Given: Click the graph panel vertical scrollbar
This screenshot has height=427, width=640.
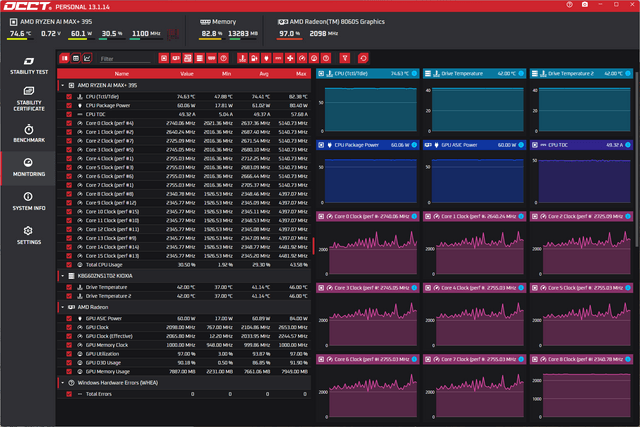Looking at the screenshot, I should point(637,161).
